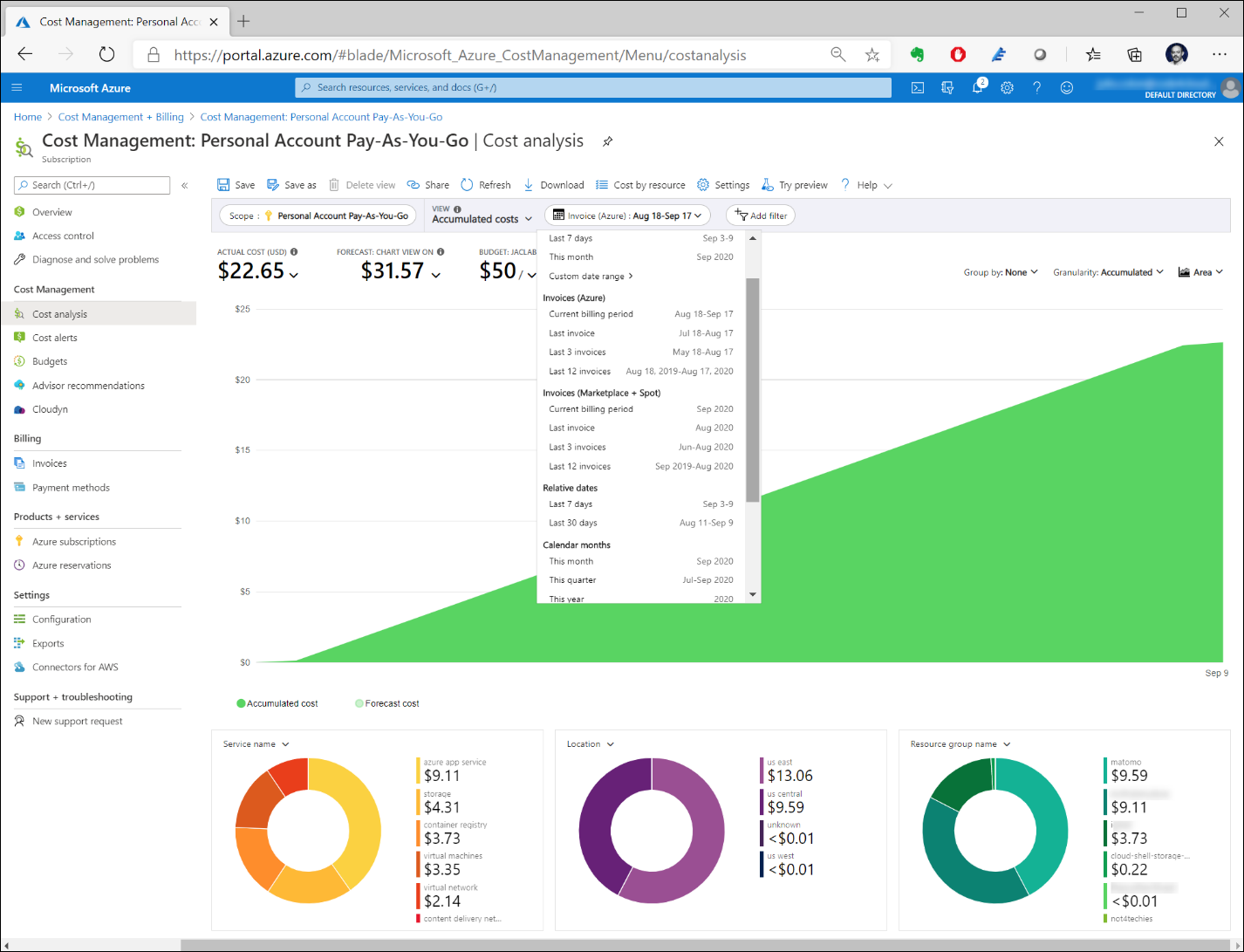Viewport: 1244px width, 952px height.
Task: Add the page to browser favorites
Action: point(872,55)
